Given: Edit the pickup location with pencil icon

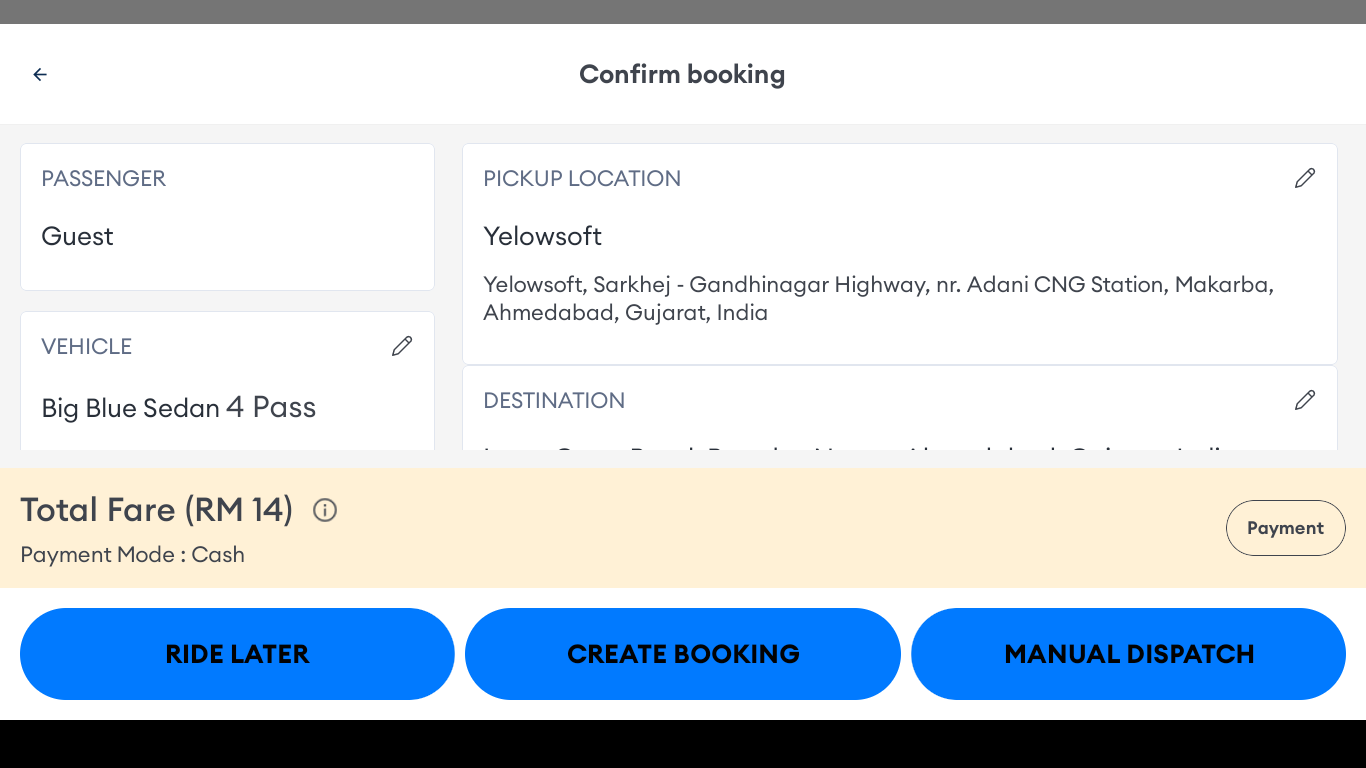Looking at the screenshot, I should click(x=1304, y=178).
